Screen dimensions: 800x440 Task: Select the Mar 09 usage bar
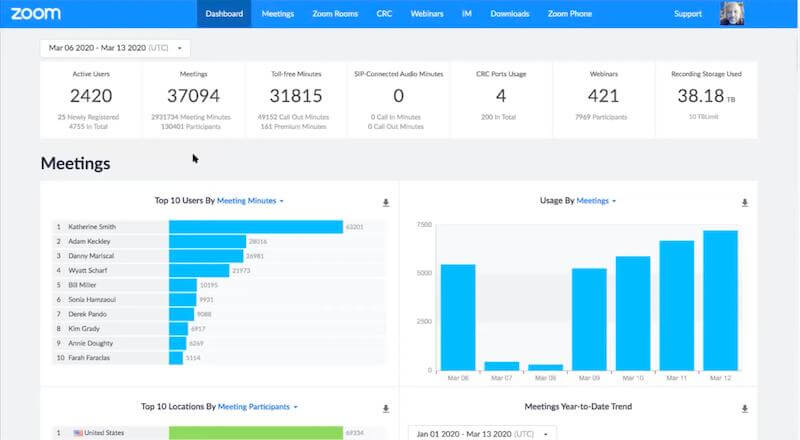pos(589,320)
